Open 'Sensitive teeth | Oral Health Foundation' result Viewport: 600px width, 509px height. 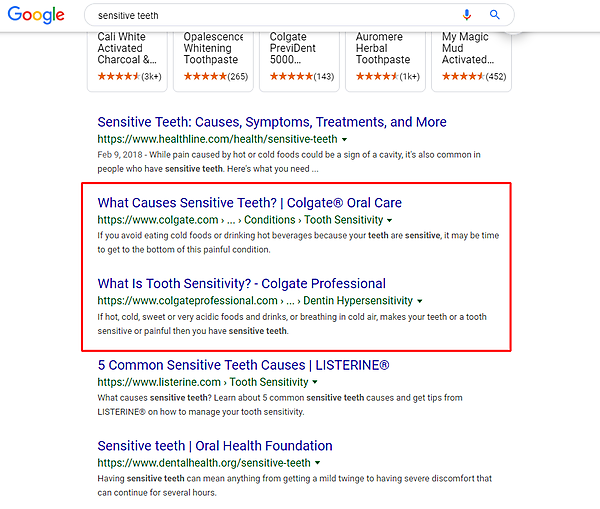(215, 446)
